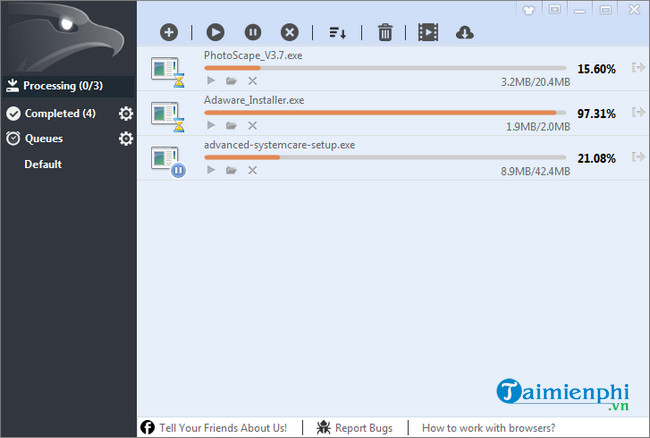Click the cloud download icon in toolbar
This screenshot has height=438, width=650.
tap(464, 32)
